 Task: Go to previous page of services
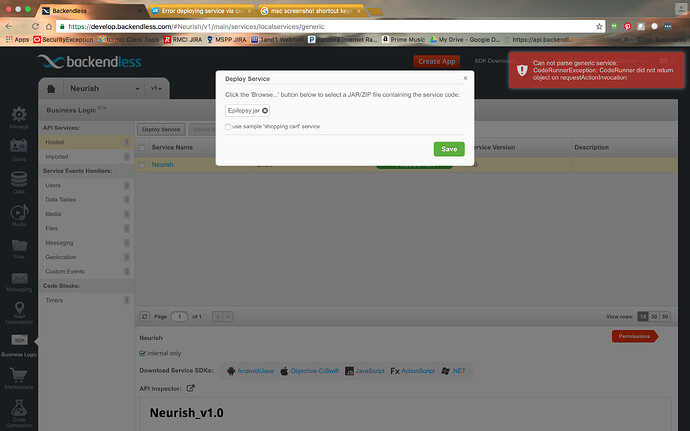click(217, 317)
